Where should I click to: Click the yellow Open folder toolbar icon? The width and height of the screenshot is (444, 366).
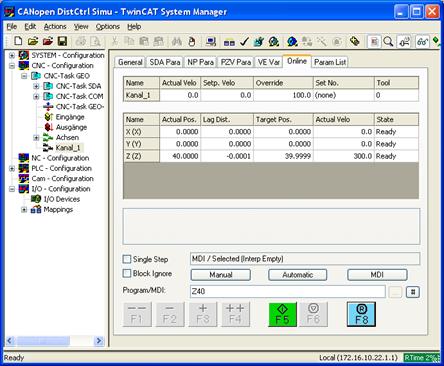point(33,41)
